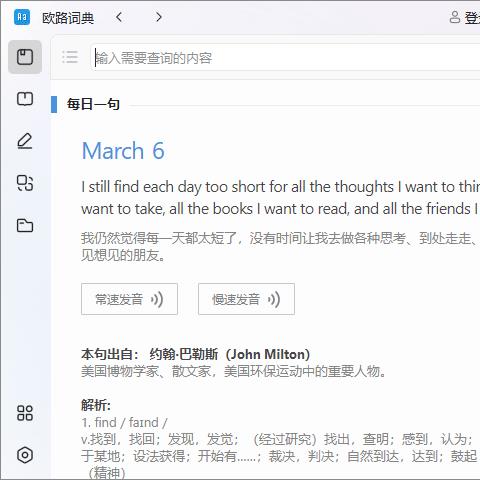Click the 欧路词典 title text
Image resolution: width=480 pixels, height=480 pixels.
point(68,18)
